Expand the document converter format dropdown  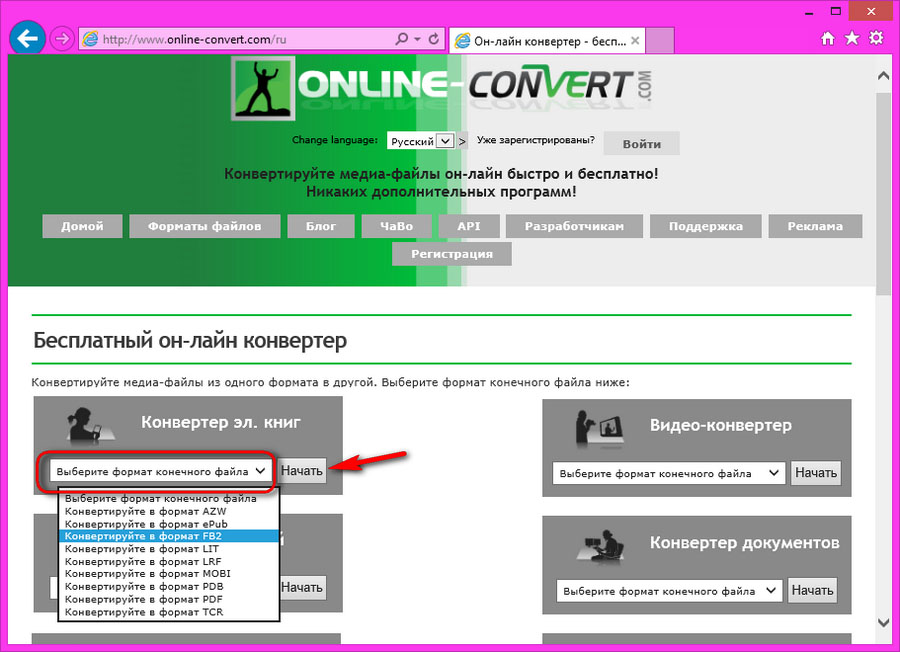point(669,591)
